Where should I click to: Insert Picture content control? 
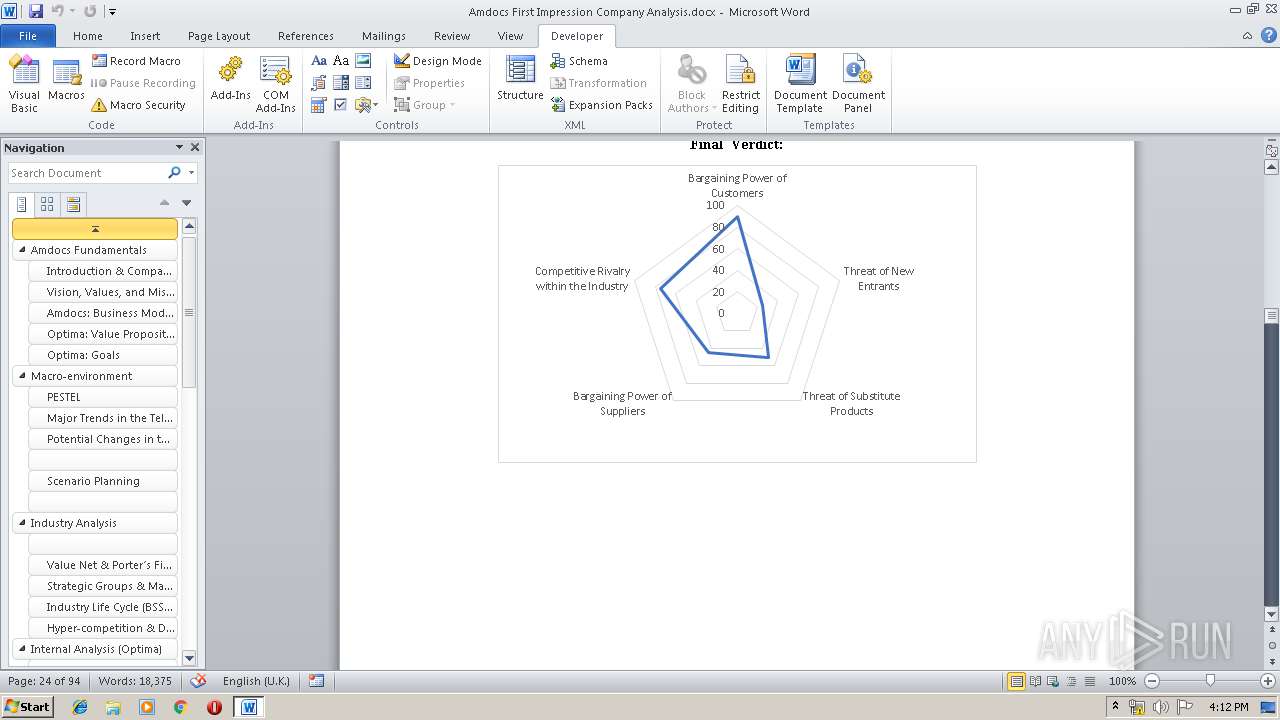click(363, 61)
